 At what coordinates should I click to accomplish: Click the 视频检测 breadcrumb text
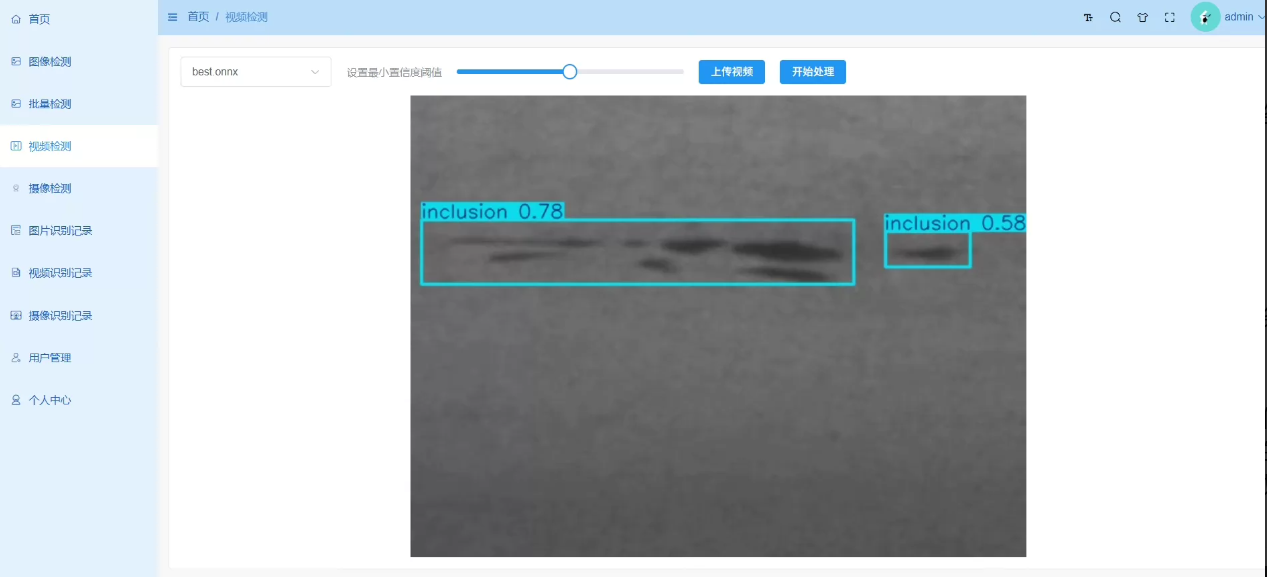pos(246,17)
